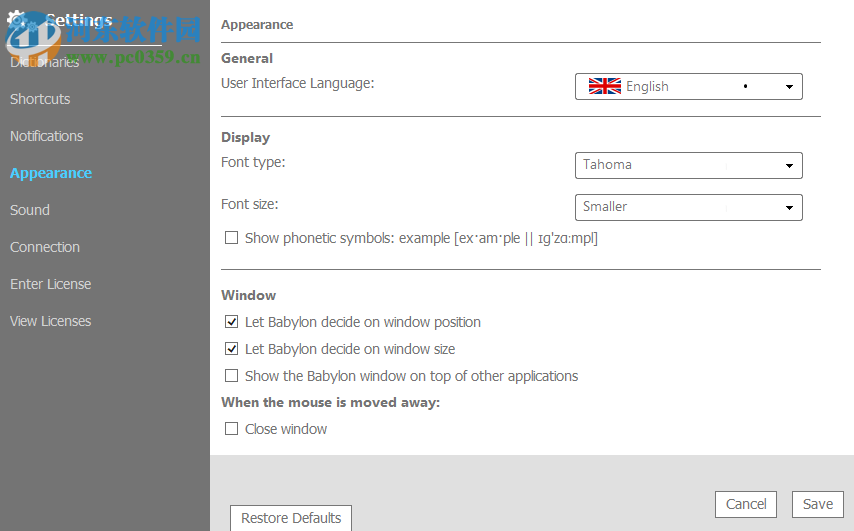Enable Show phonetic symbols checkbox
The width and height of the screenshot is (854, 531).
tap(232, 238)
